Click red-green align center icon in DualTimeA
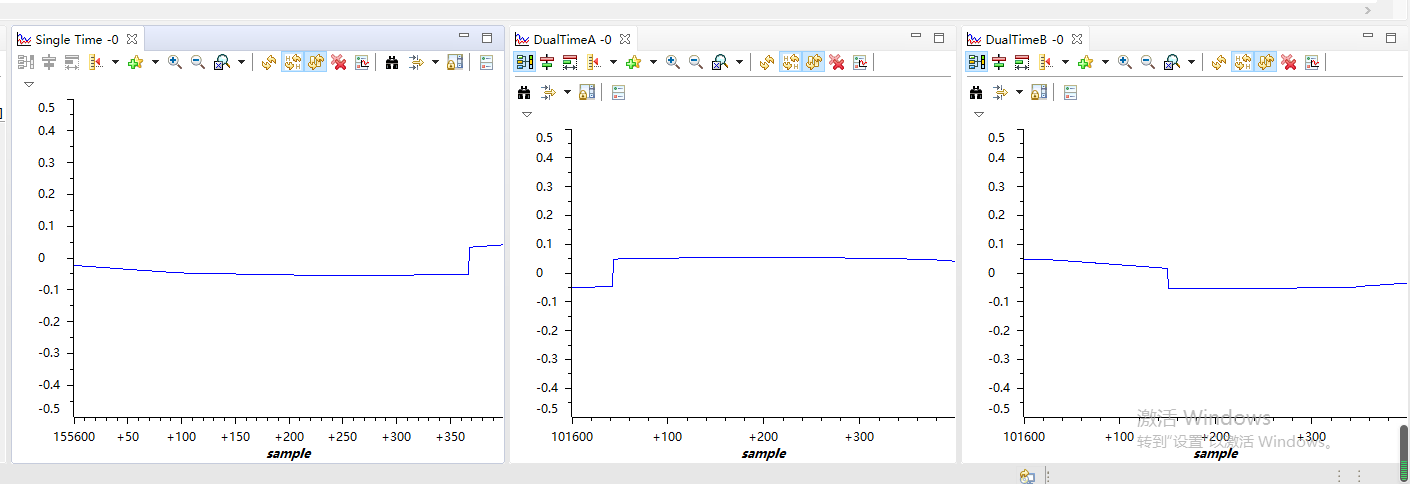The height and width of the screenshot is (484, 1410). [547, 62]
